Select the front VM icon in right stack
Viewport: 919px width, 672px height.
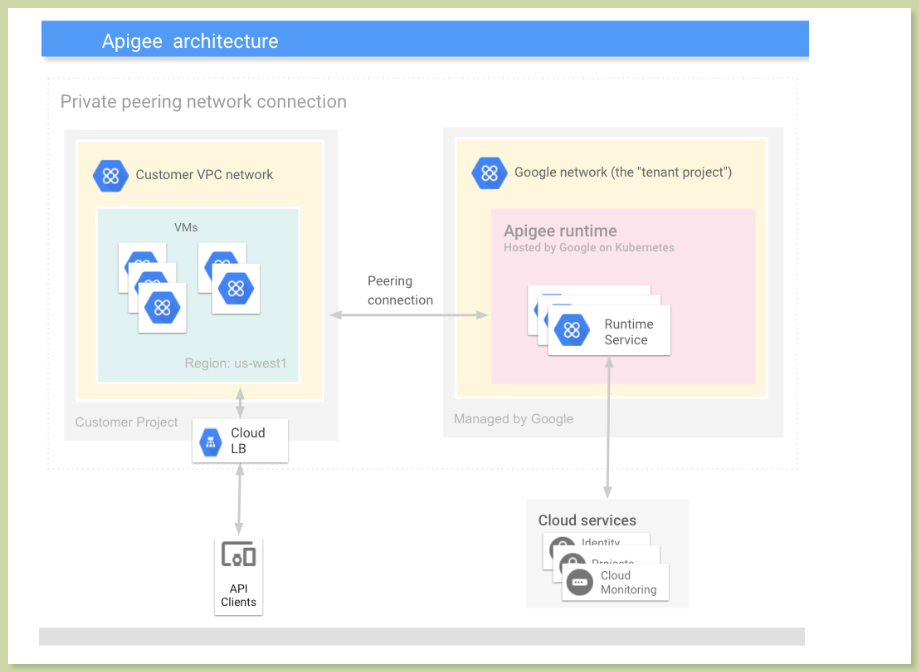click(236, 288)
